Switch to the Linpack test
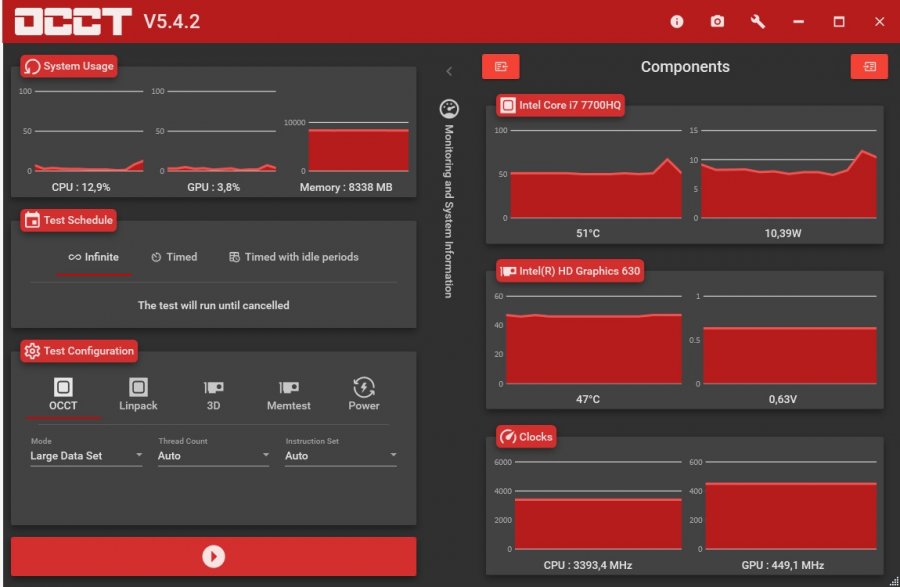Image resolution: width=900 pixels, height=587 pixels. (x=138, y=394)
